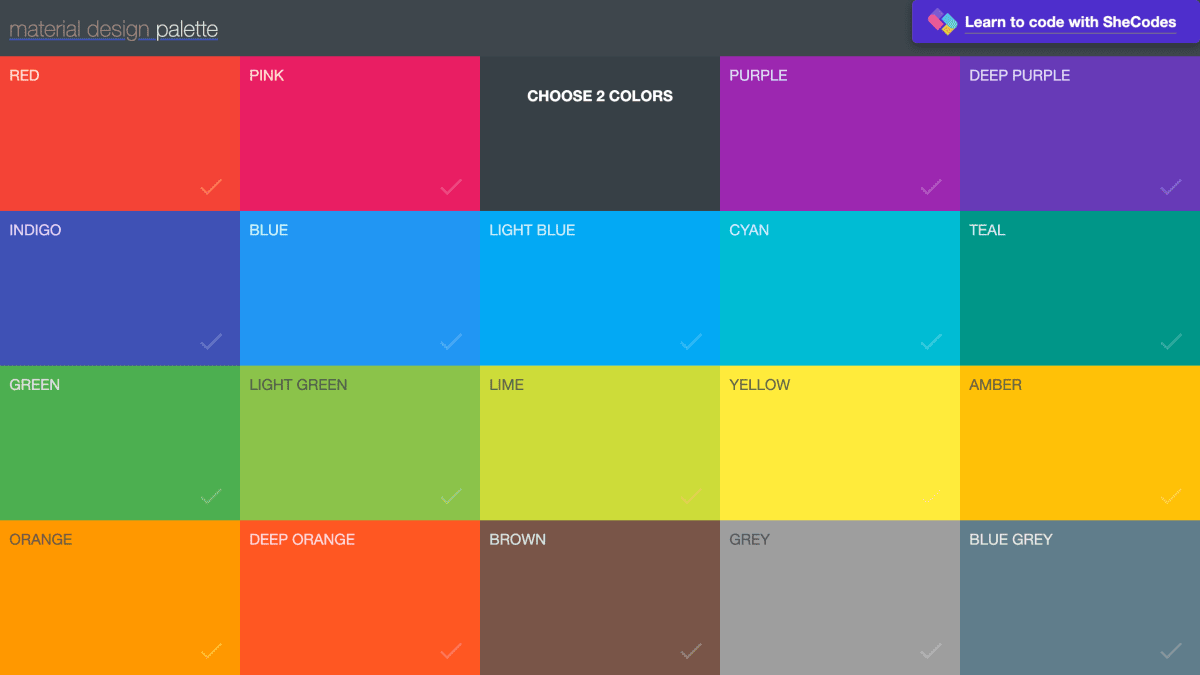Pick the Yellow color swatch
The height and width of the screenshot is (675, 1200).
[840, 443]
